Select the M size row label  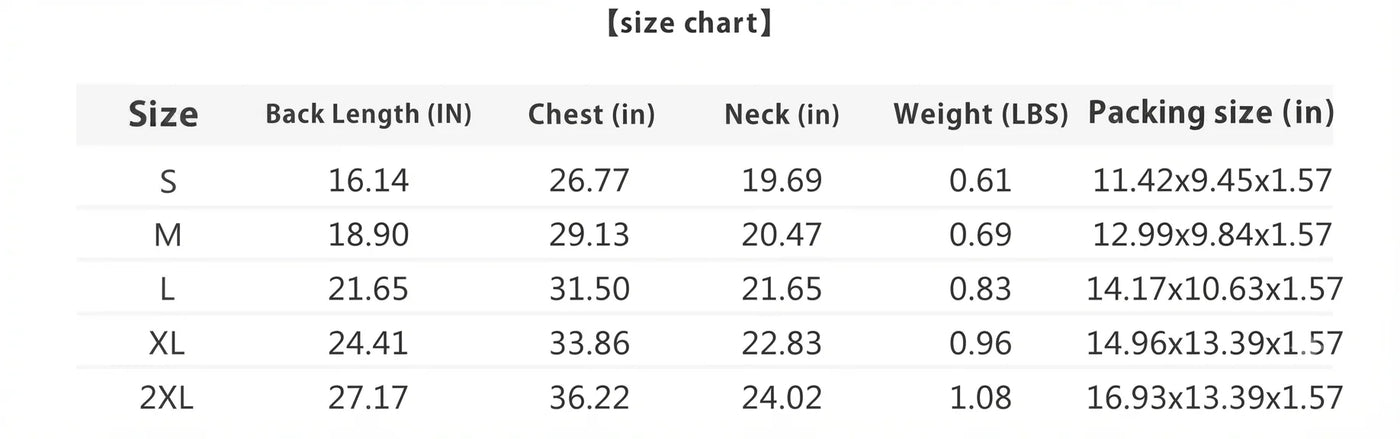point(168,235)
